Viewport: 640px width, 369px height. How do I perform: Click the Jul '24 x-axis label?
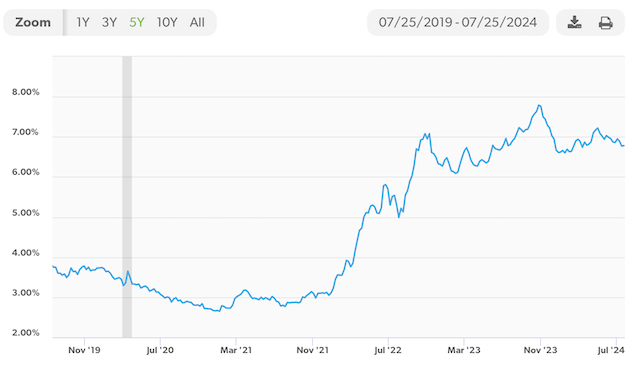(611, 350)
